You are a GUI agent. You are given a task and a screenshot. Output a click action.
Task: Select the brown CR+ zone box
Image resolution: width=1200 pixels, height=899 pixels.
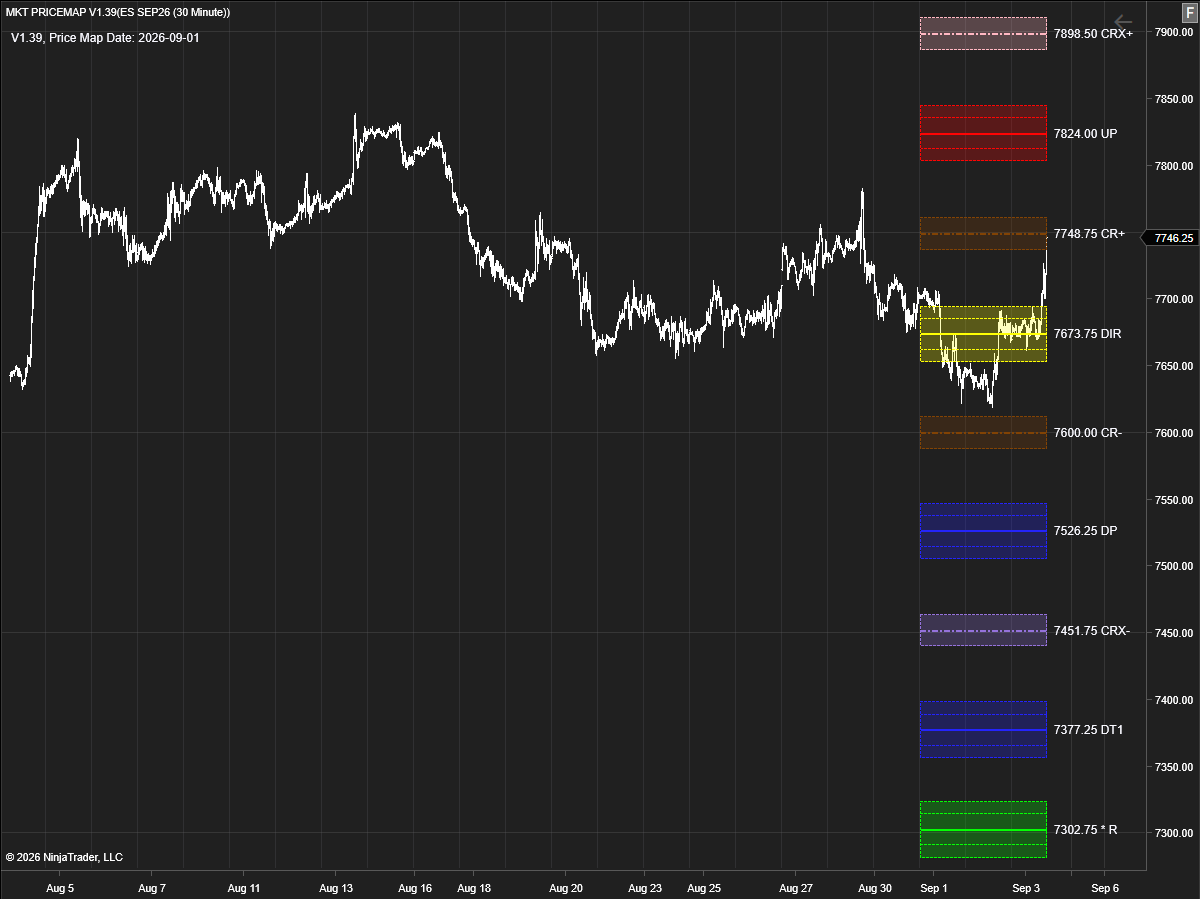983,234
